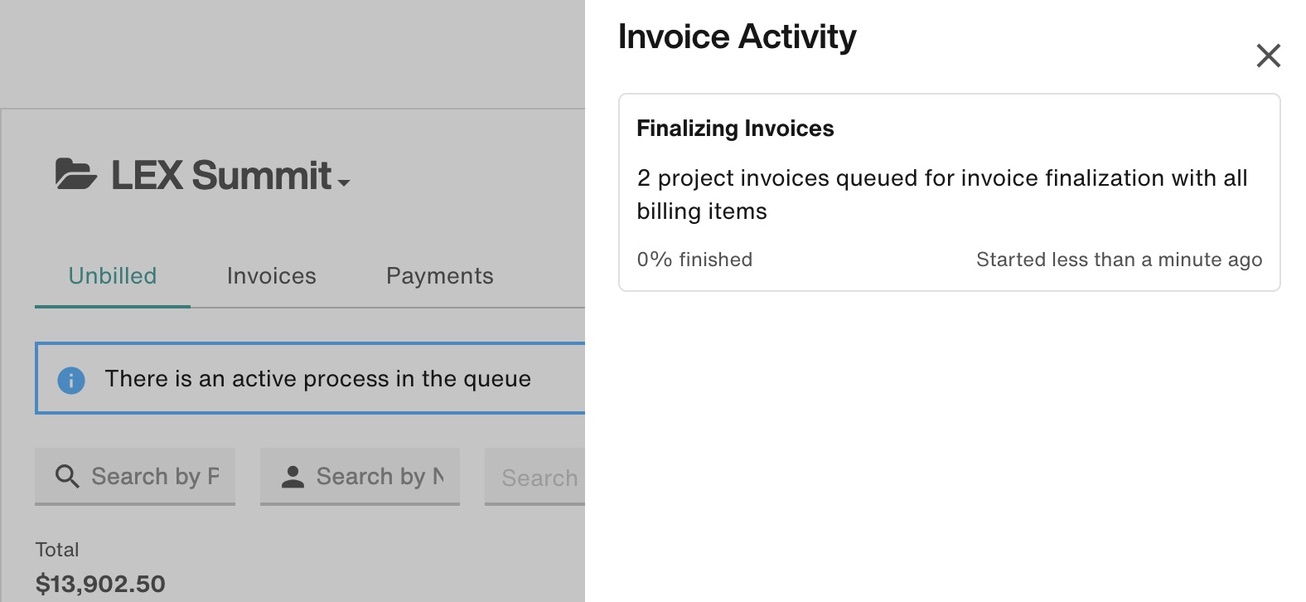1306x602 pixels.
Task: Click the Started less than a minute ago text
Action: (1119, 259)
